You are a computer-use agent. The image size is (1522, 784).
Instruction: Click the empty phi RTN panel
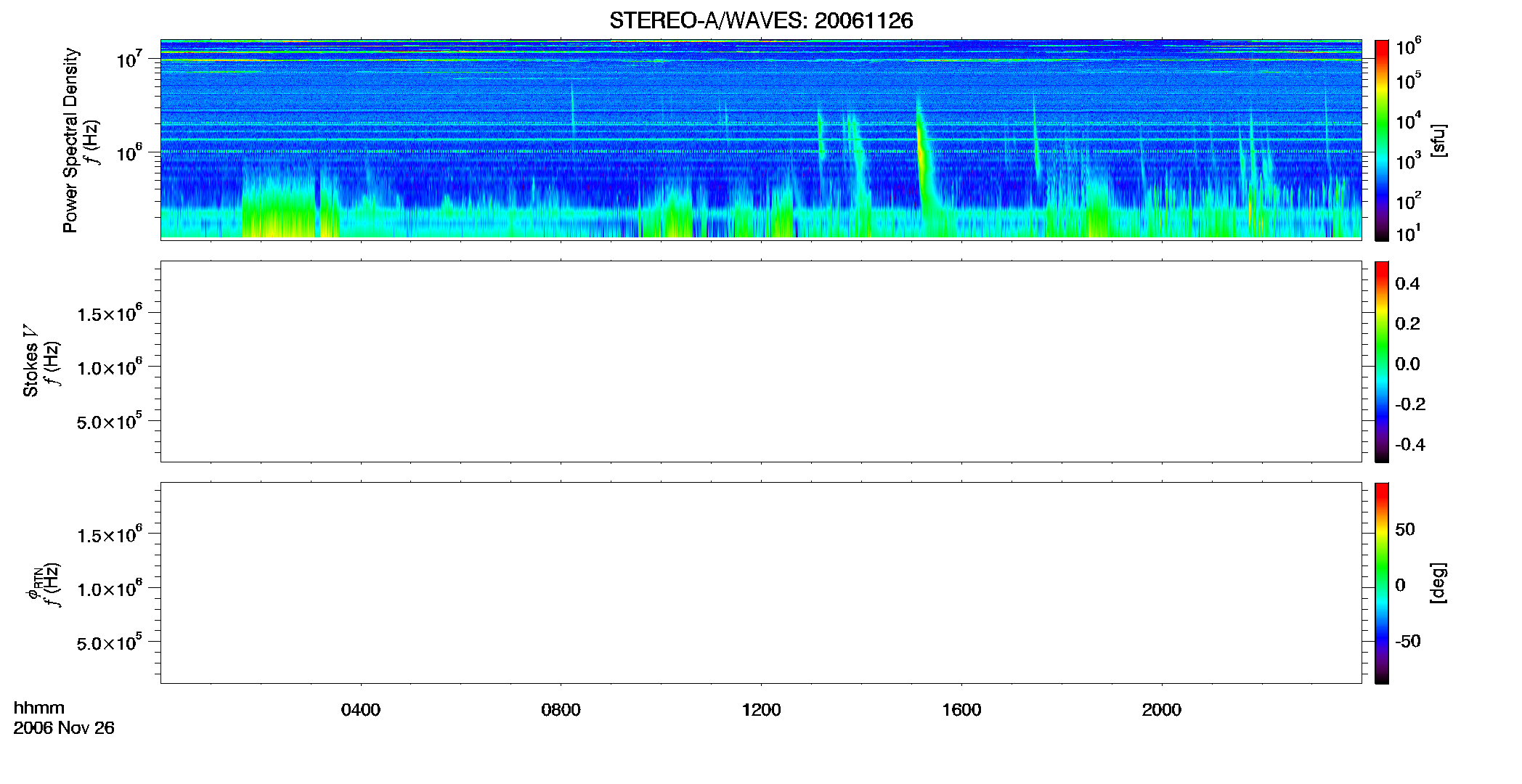point(761,583)
